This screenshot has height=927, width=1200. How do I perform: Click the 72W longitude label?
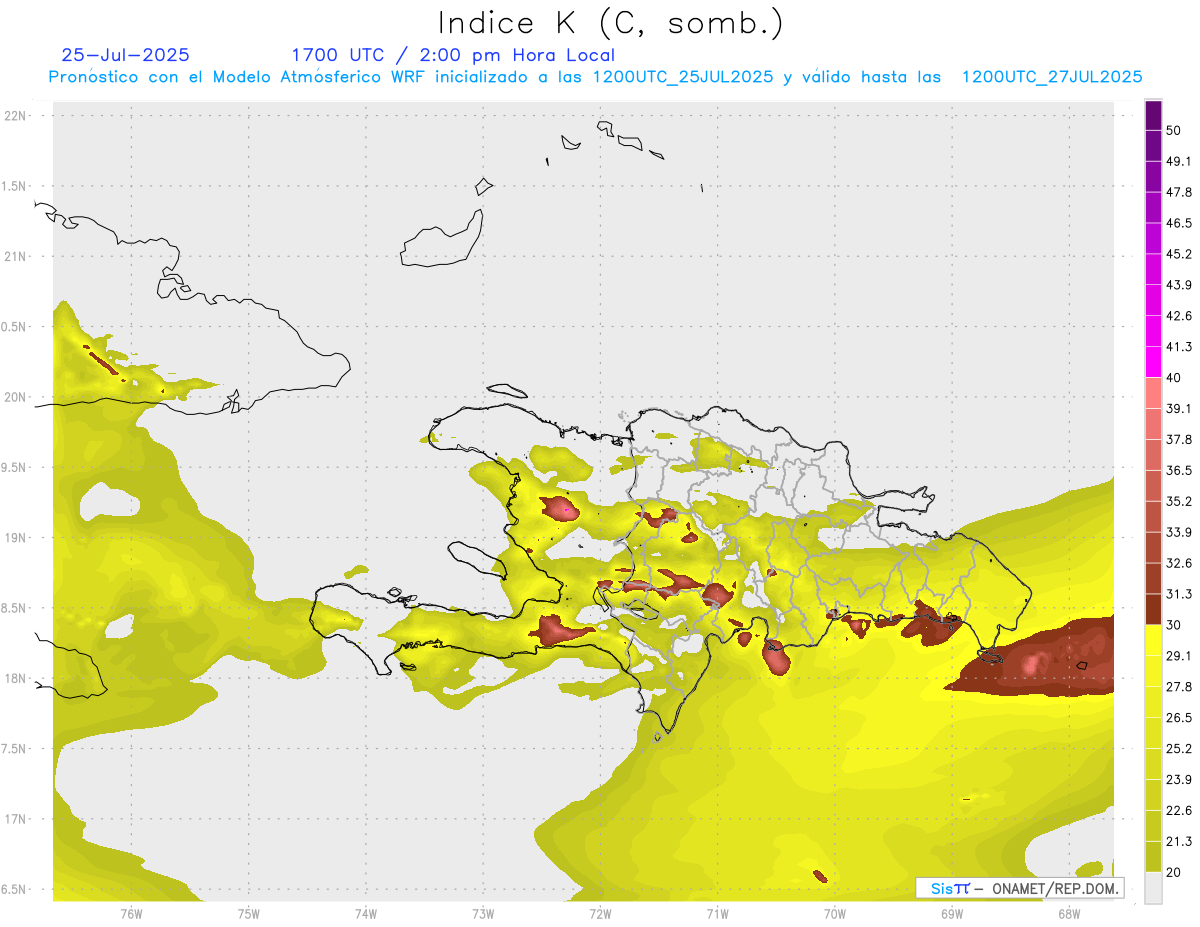coord(600,913)
